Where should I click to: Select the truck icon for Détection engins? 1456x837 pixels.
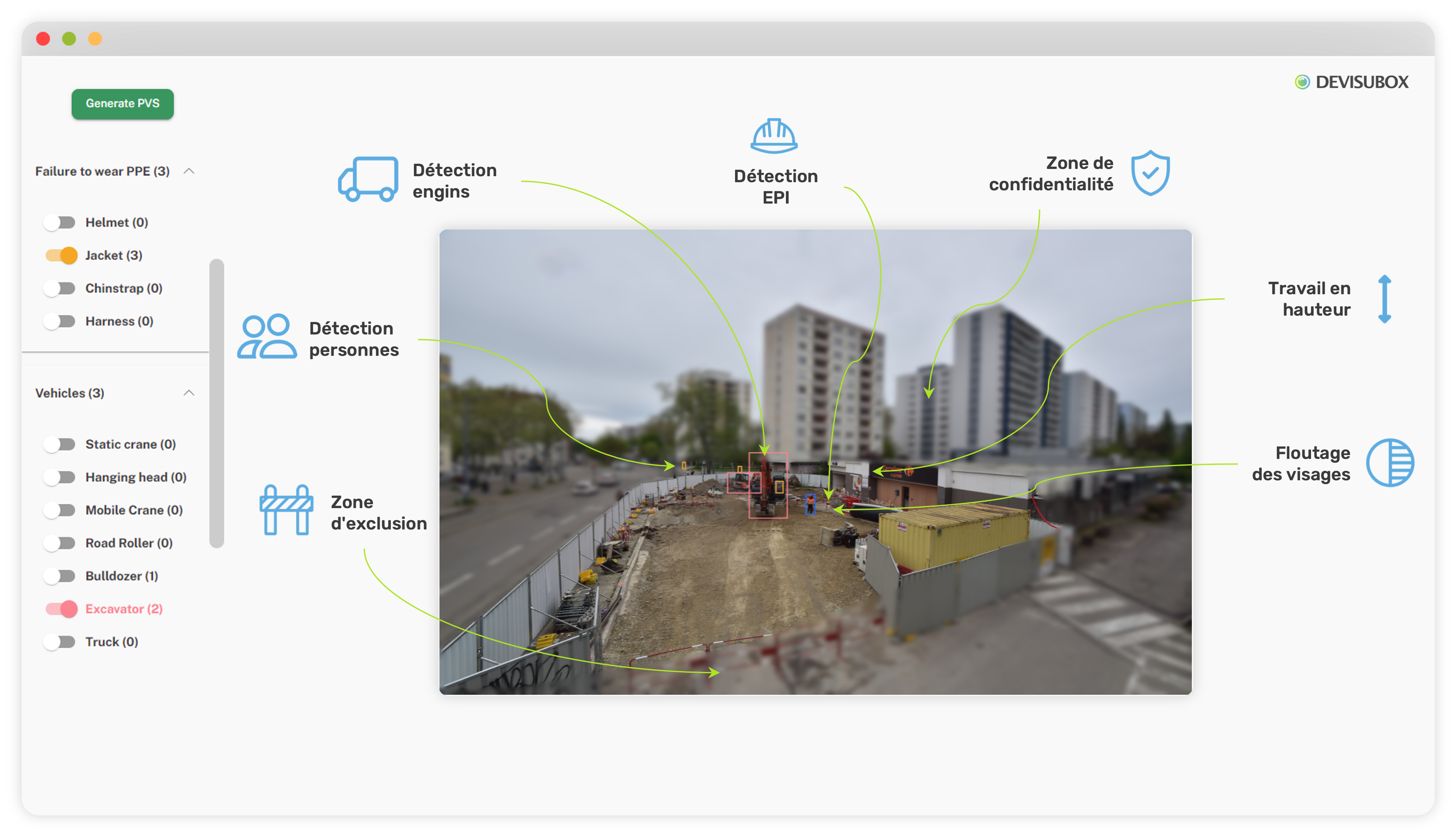368,179
